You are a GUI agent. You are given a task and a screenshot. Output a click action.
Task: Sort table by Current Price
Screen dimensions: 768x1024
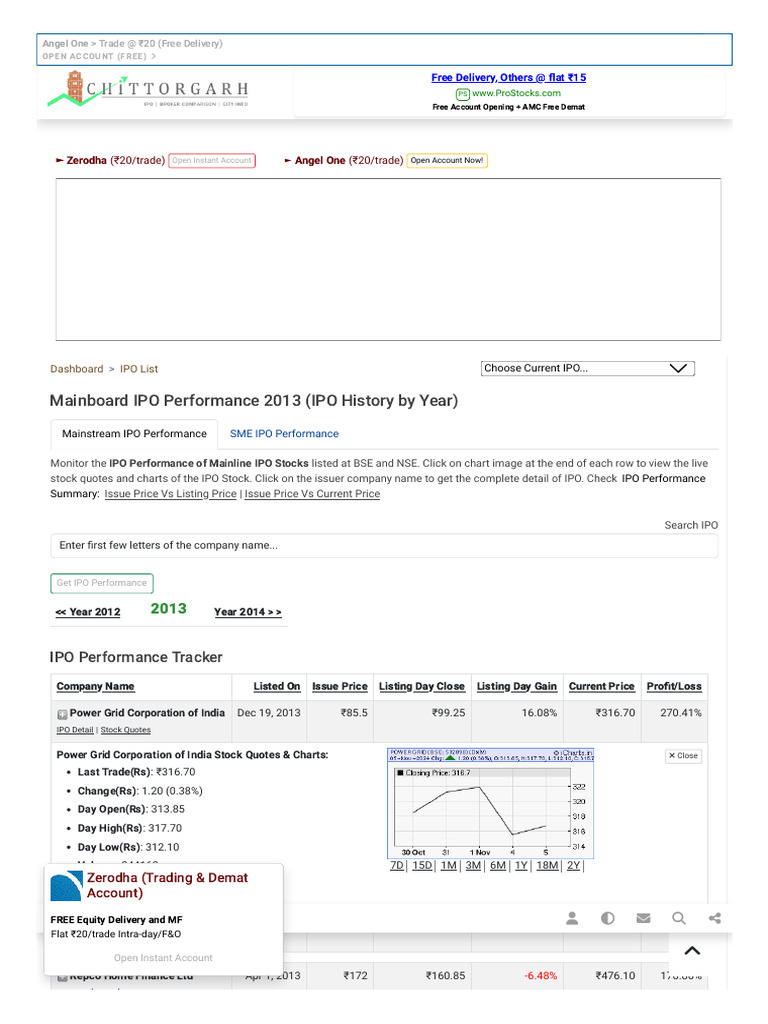(x=601, y=686)
